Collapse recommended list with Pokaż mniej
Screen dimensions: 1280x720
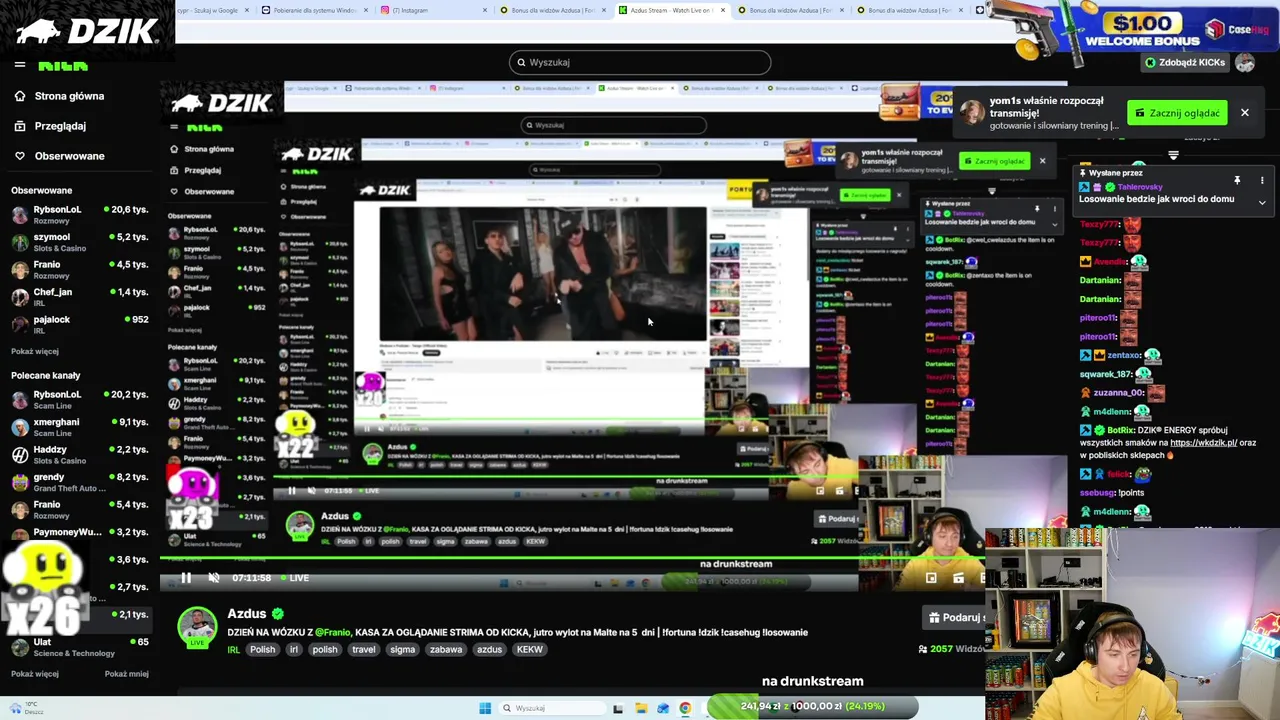[x=127, y=674]
